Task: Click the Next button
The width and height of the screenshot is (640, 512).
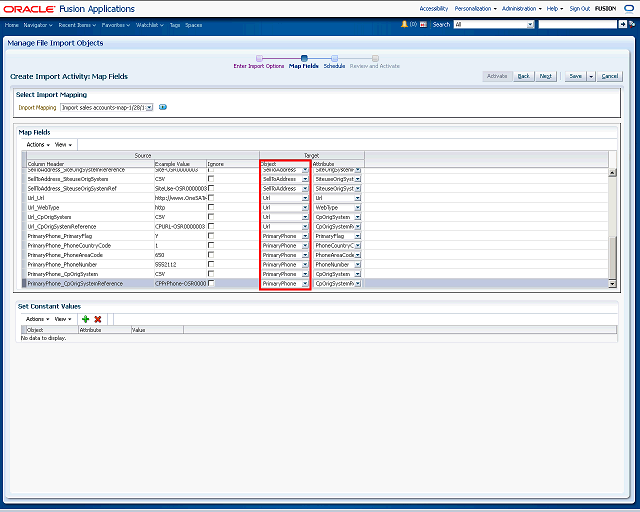Action: (546, 76)
